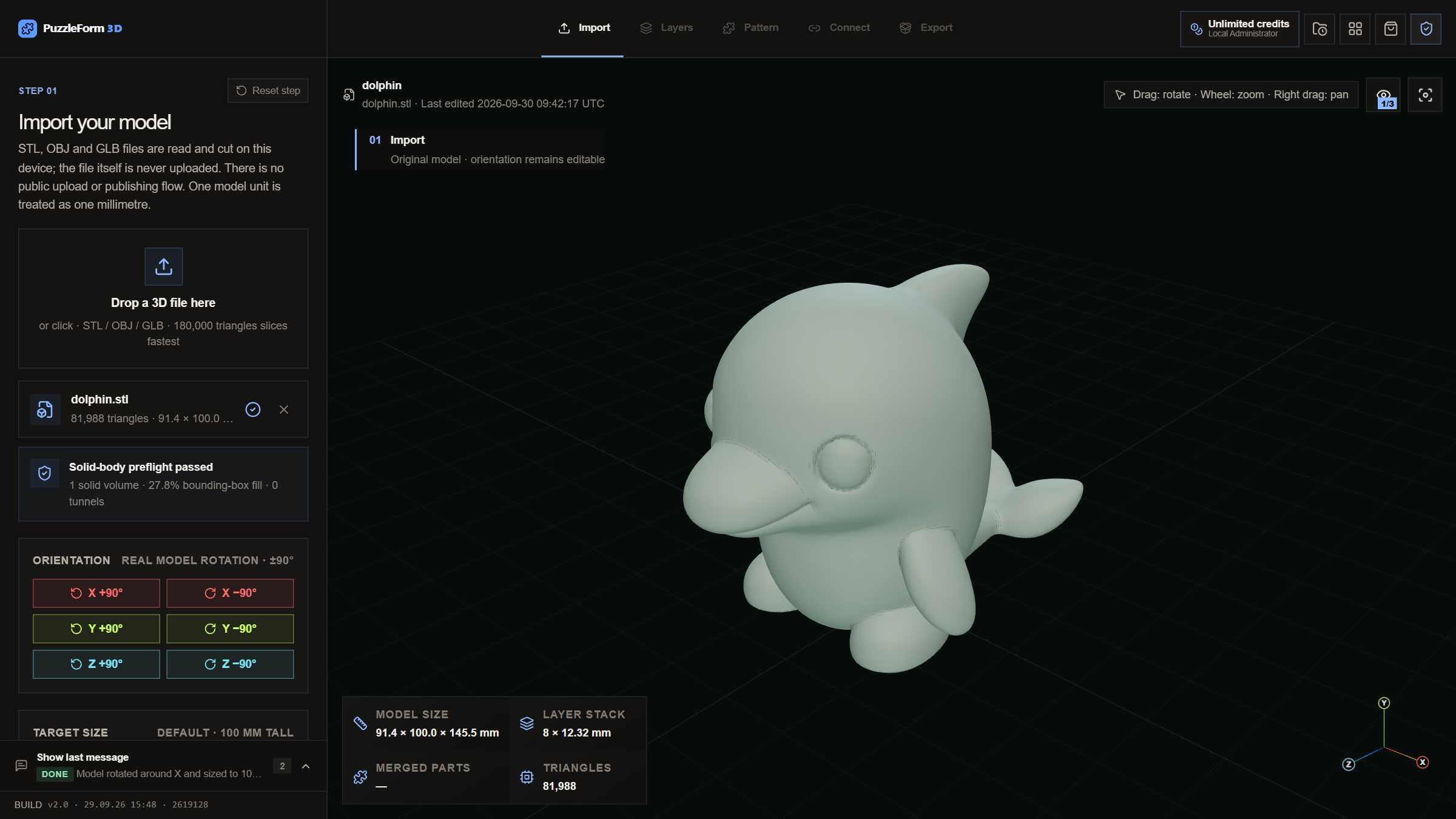Image resolution: width=1456 pixels, height=819 pixels.
Task: Click the Merged Parts puzzle icon
Action: [x=360, y=777]
